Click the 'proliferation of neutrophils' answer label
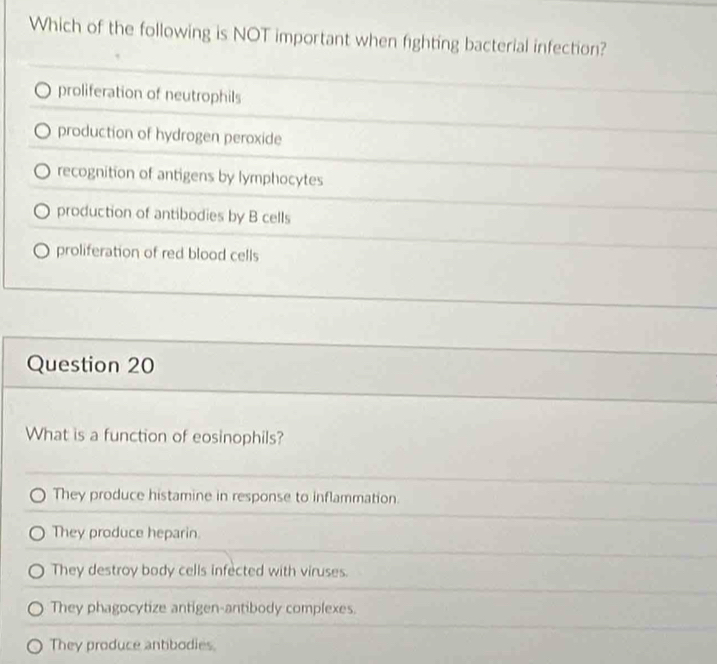 (150, 94)
